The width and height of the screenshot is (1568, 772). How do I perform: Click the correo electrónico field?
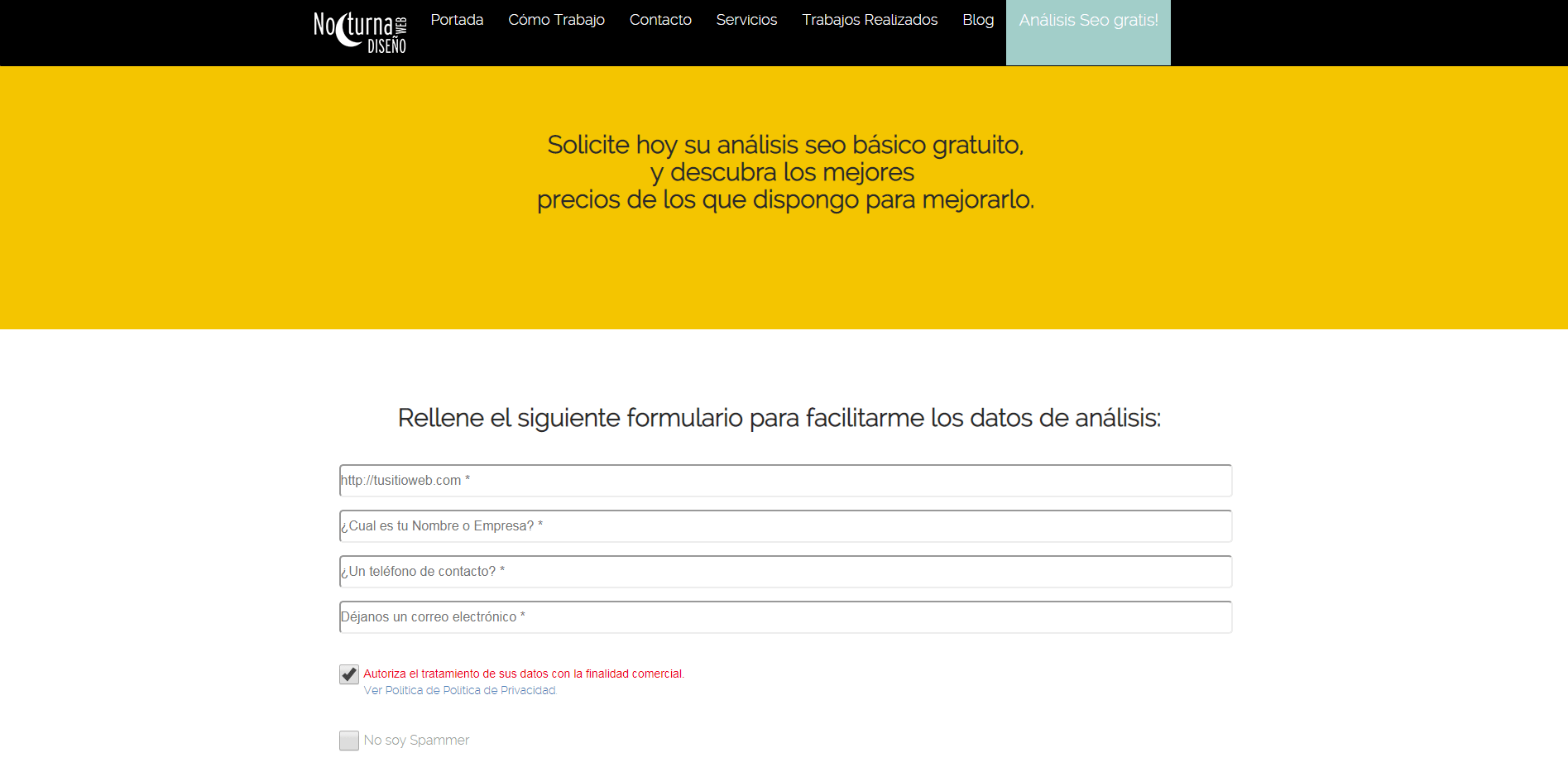coord(784,616)
